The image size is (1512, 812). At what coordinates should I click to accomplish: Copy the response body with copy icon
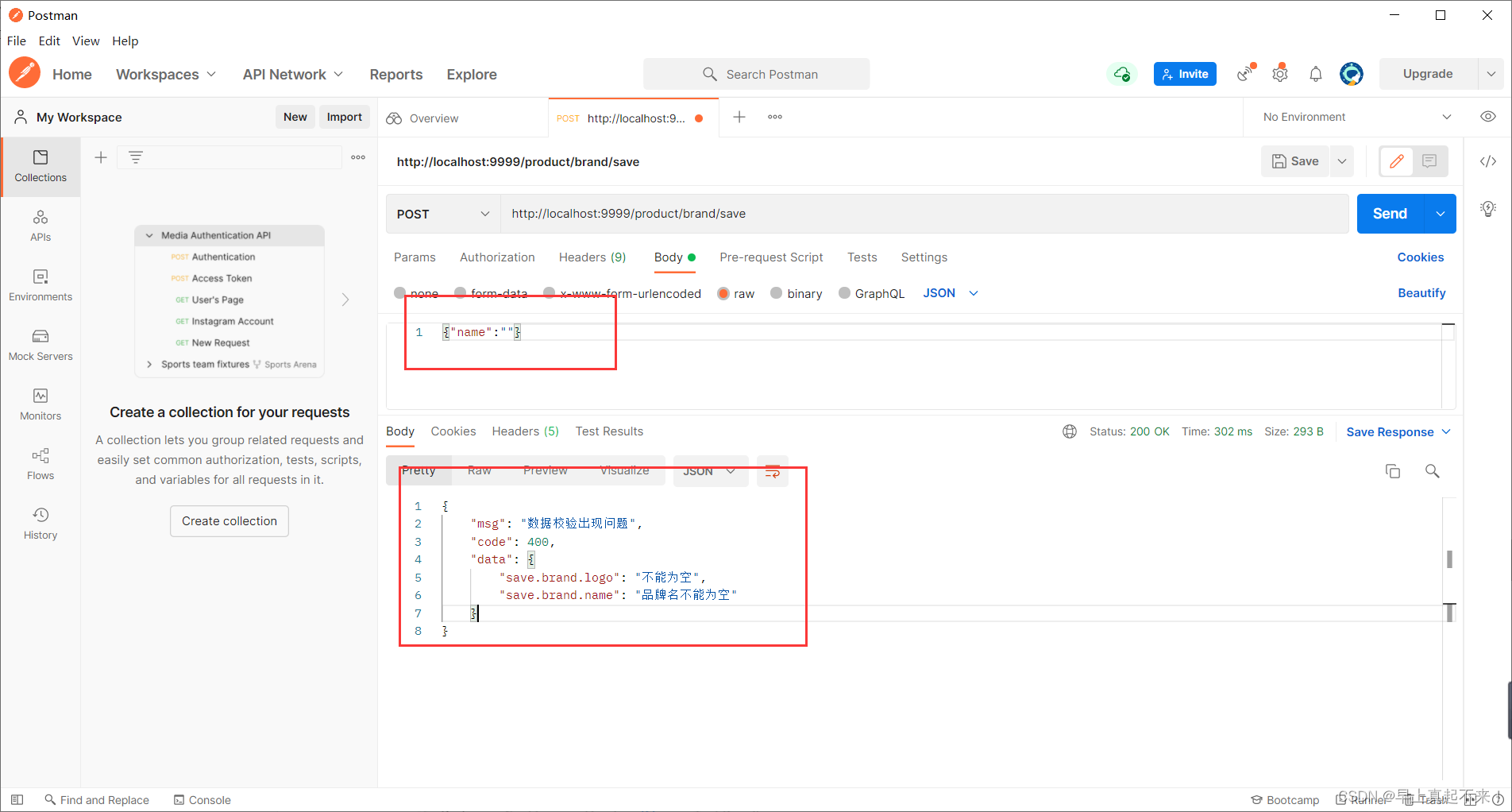1393,471
